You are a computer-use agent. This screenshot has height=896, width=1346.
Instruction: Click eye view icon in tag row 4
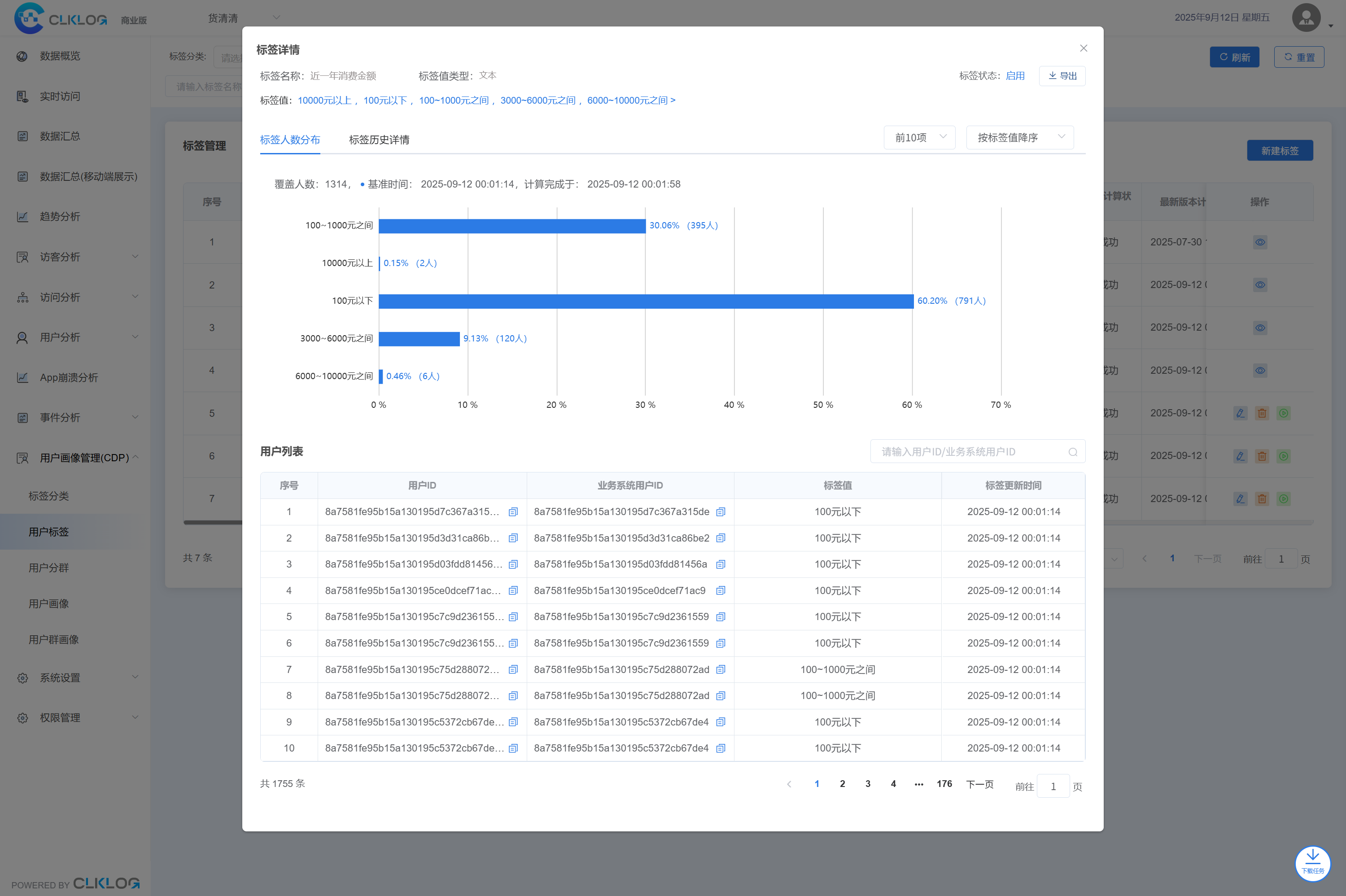[1260, 371]
